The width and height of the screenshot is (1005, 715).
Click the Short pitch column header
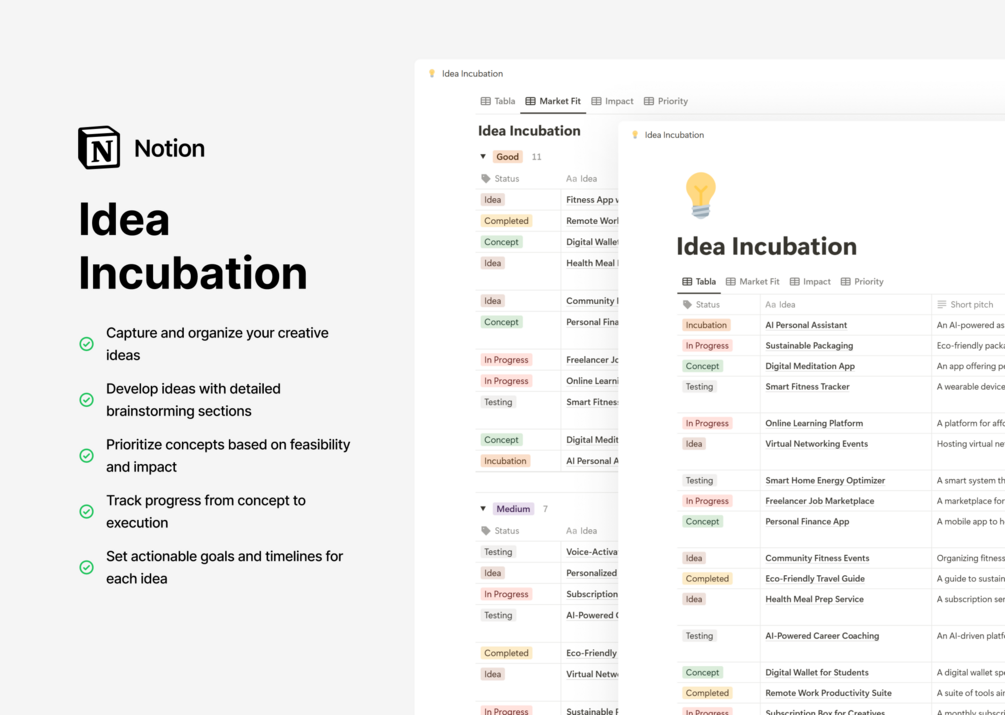click(x=965, y=304)
